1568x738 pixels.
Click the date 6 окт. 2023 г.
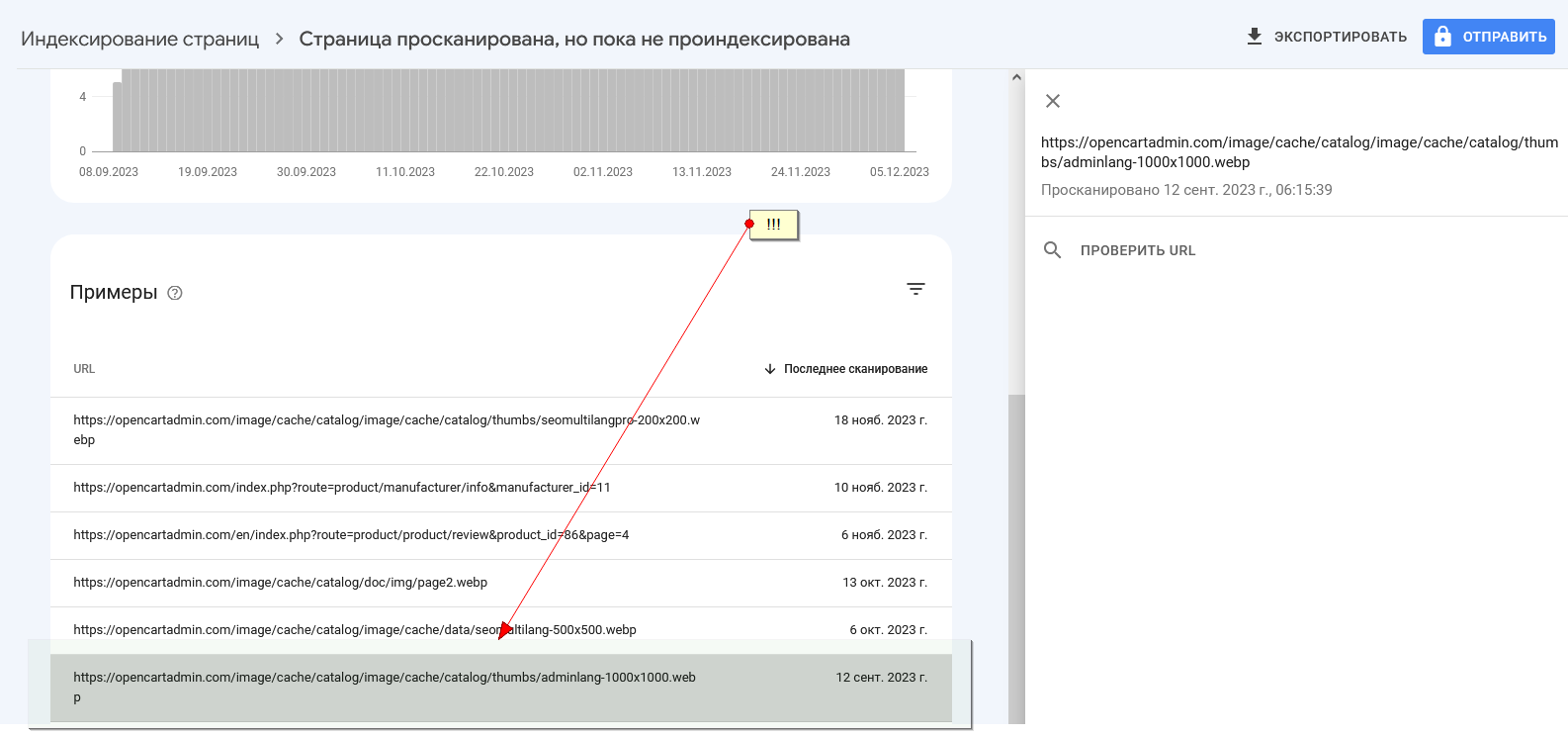coord(889,630)
